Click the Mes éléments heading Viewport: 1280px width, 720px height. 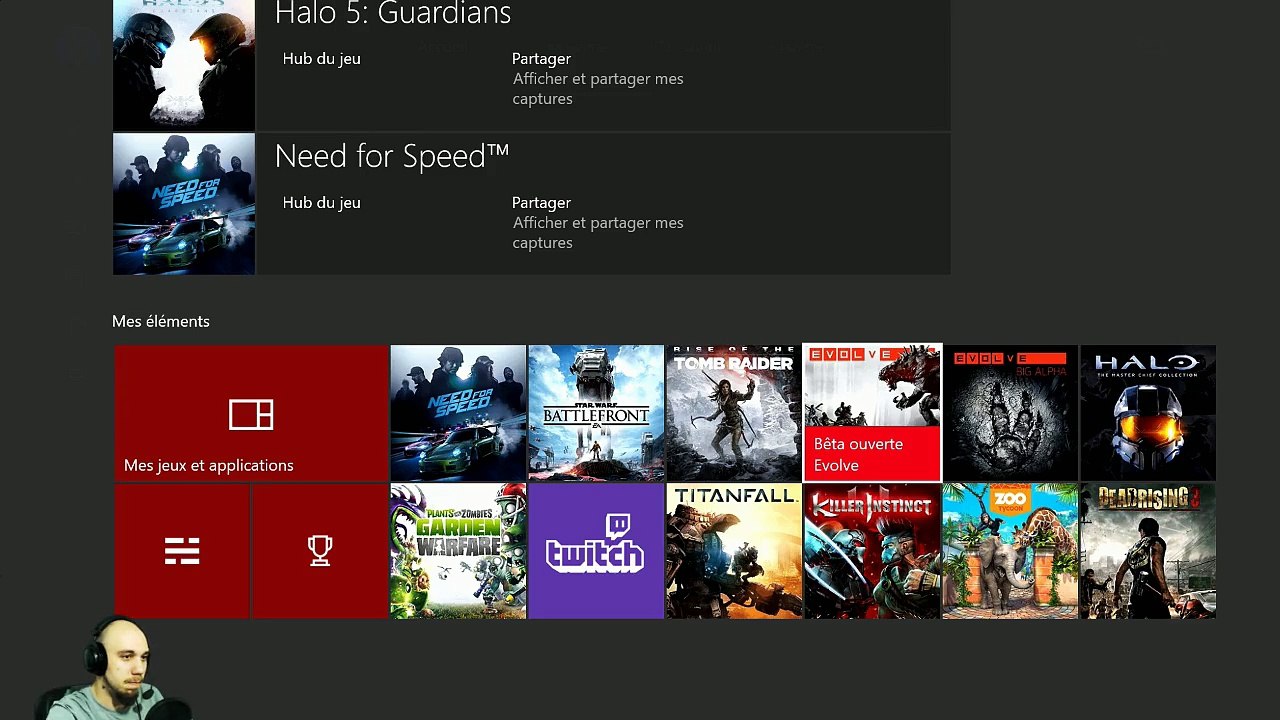click(x=161, y=321)
